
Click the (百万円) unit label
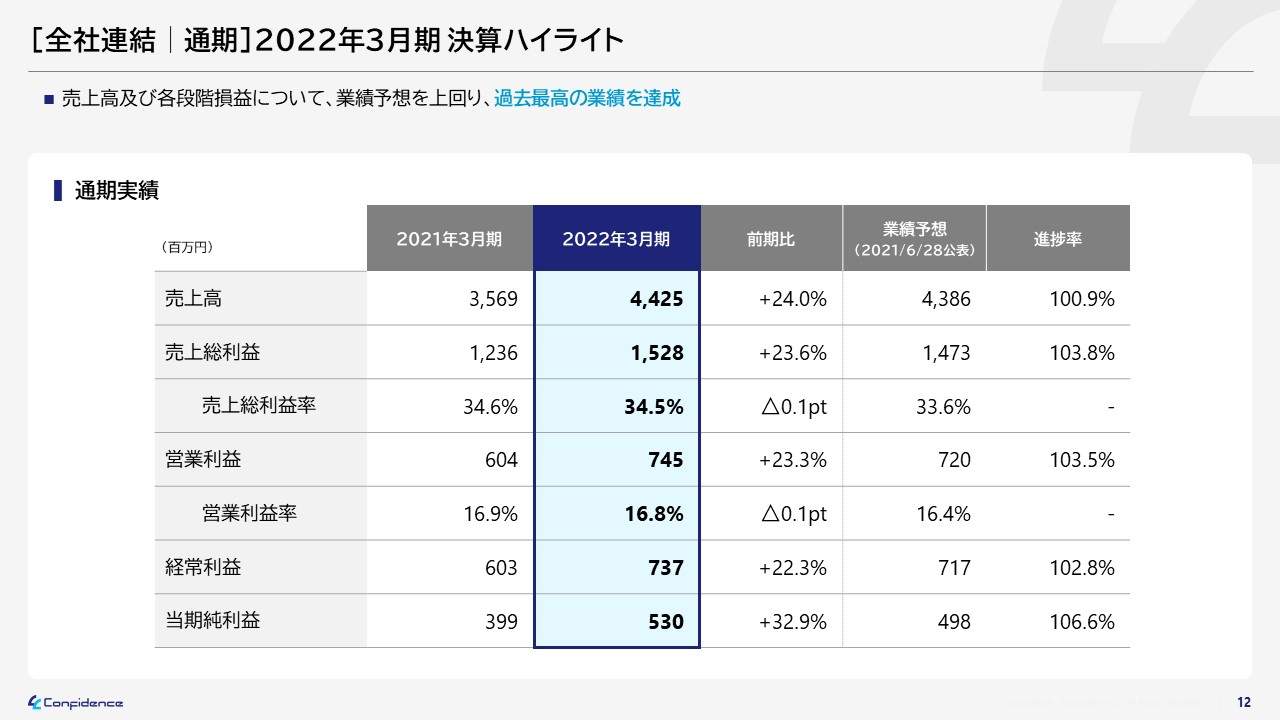187,246
